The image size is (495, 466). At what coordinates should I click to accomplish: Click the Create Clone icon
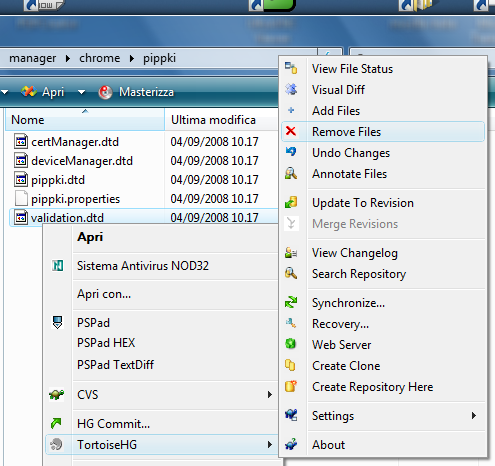pos(290,365)
